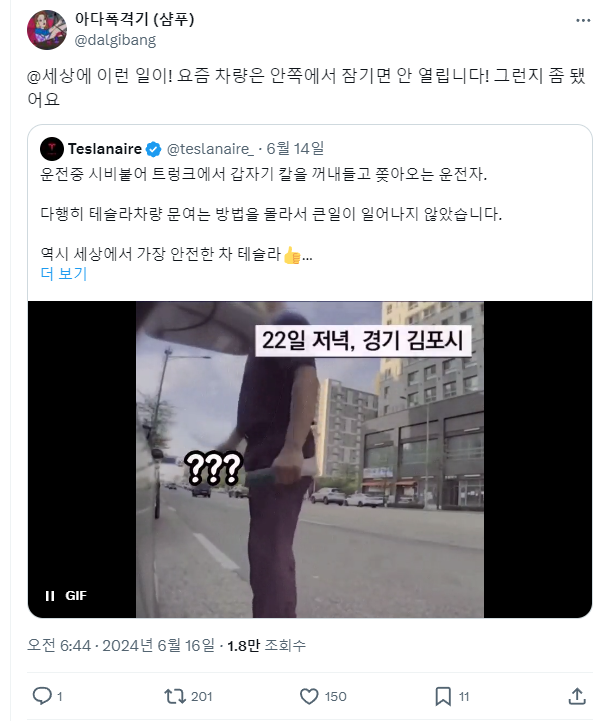Click the quoted tweet body text

(x=271, y=214)
